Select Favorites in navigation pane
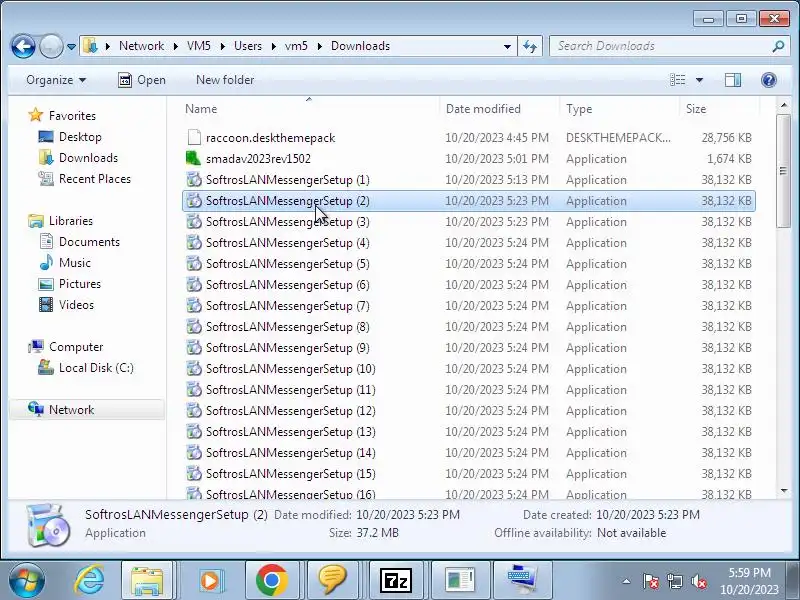Image resolution: width=800 pixels, height=600 pixels. tap(72, 116)
